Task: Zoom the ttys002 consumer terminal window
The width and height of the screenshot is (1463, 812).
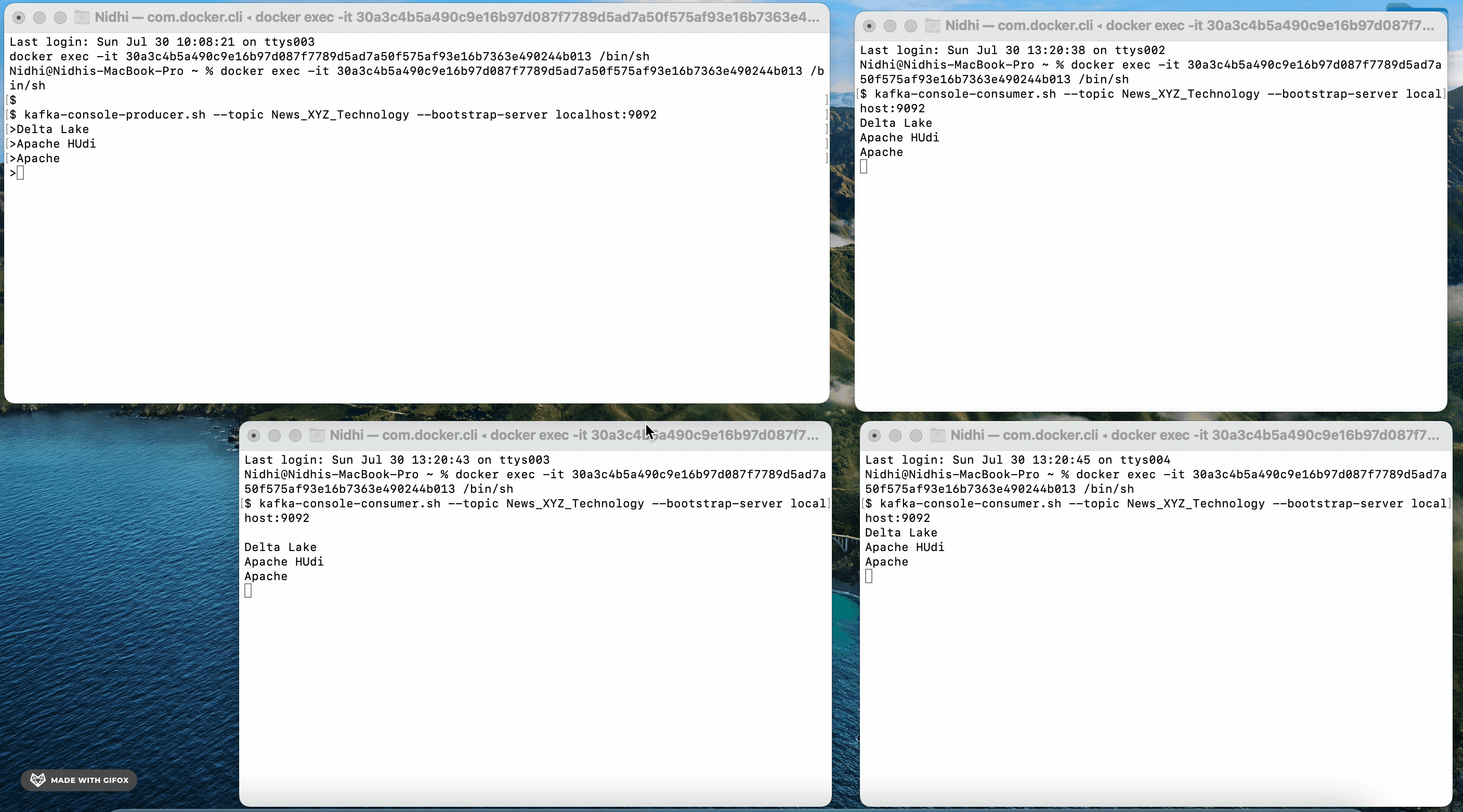Action: pos(910,26)
